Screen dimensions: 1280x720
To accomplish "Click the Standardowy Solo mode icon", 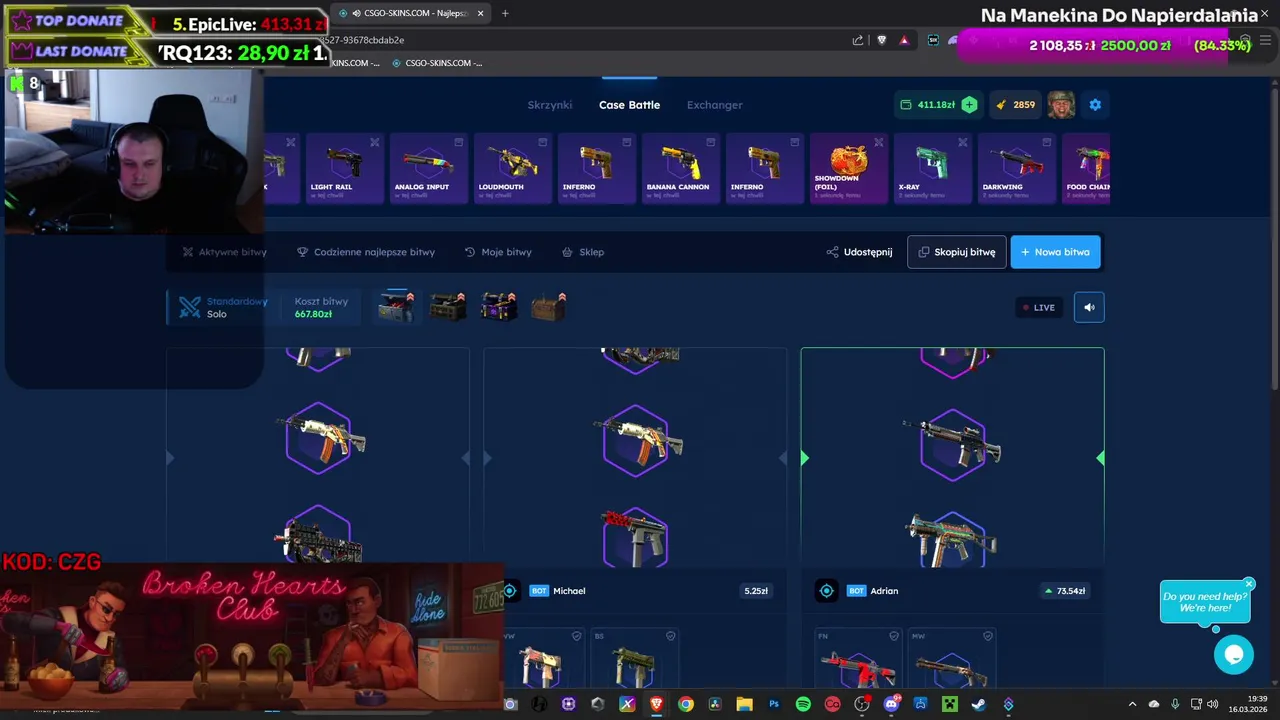I will 190,307.
